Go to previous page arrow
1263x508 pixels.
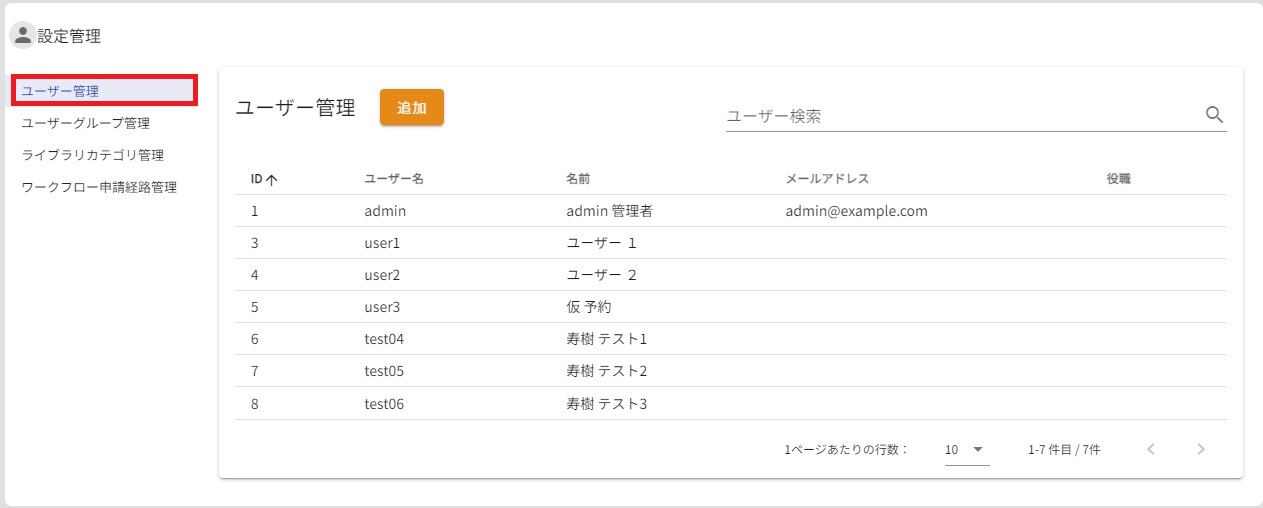click(1151, 449)
